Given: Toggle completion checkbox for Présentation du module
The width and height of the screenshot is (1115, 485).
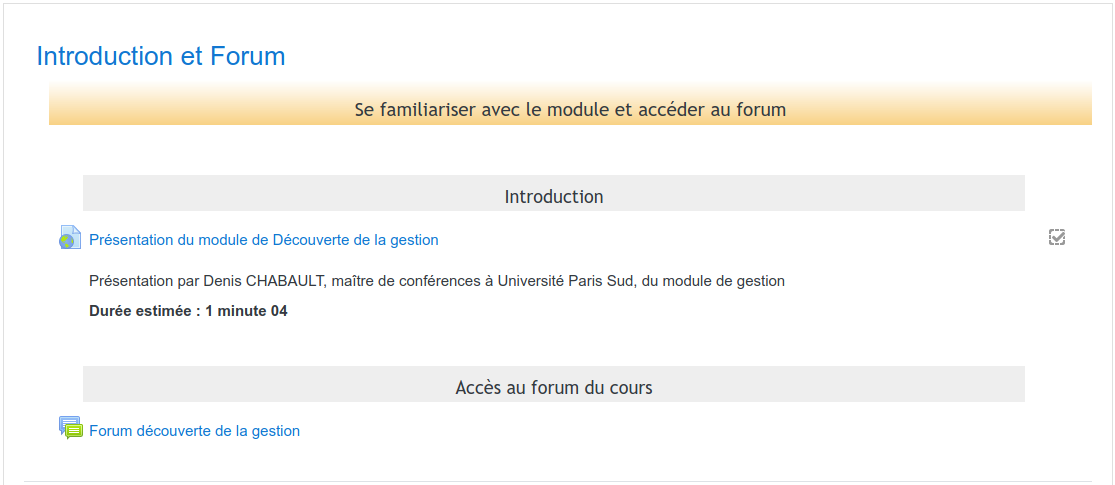Looking at the screenshot, I should point(1057,238).
